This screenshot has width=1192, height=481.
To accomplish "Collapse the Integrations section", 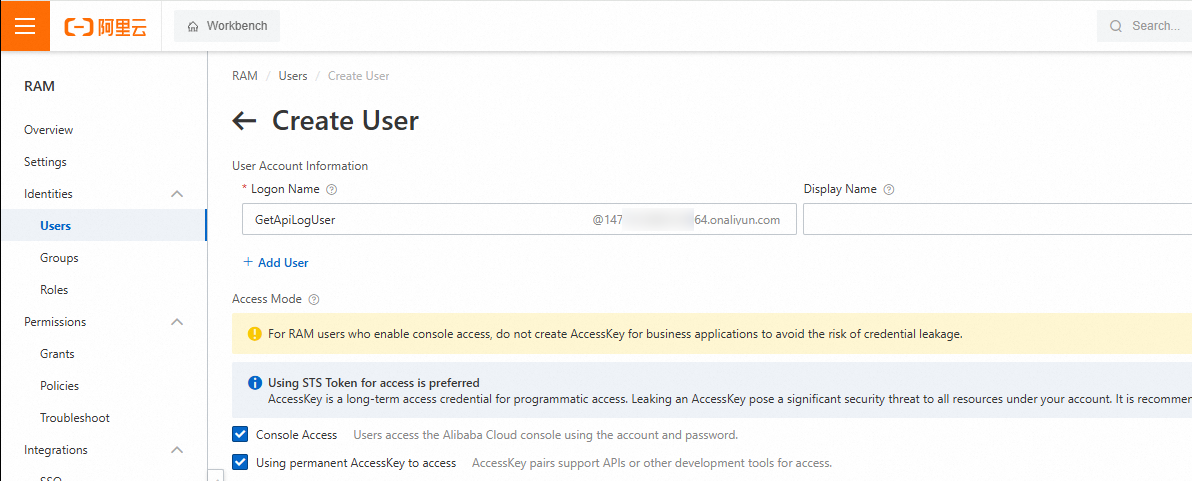I will tap(177, 450).
